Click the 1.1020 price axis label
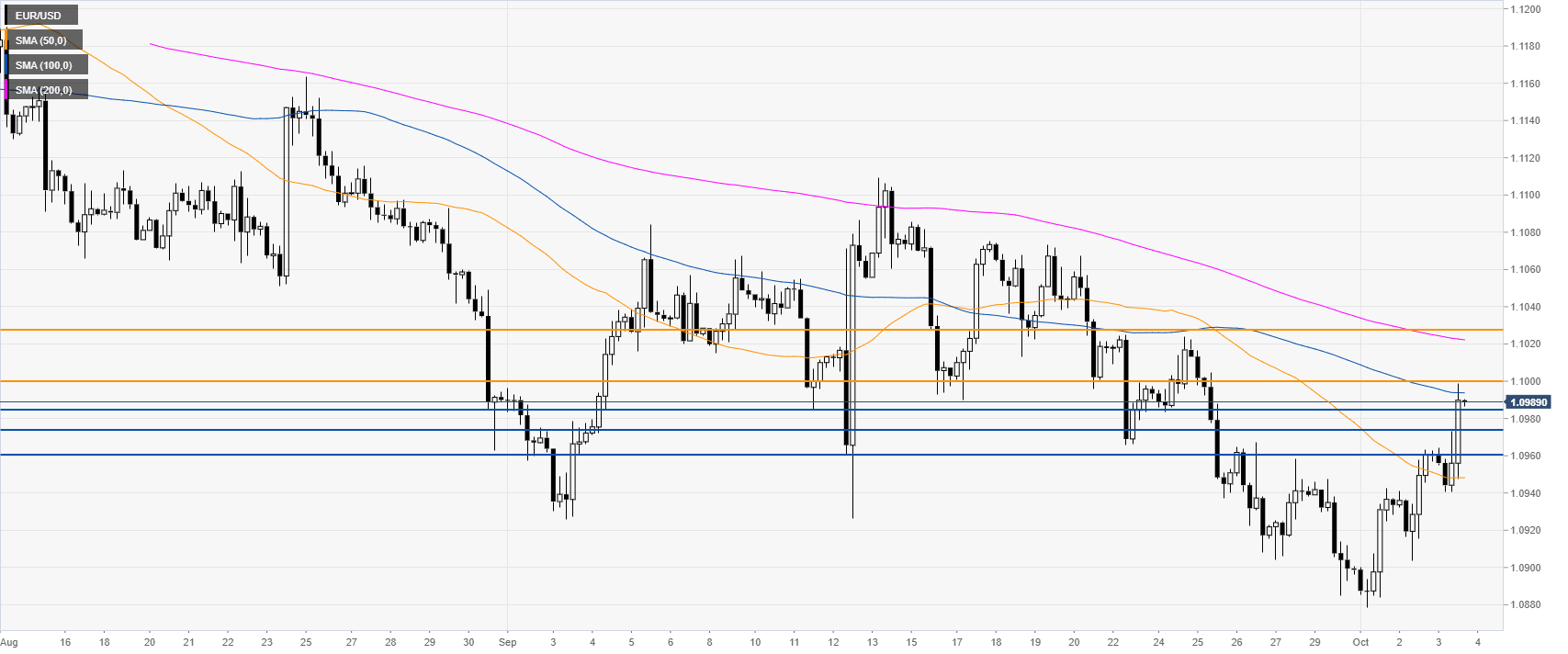The height and width of the screenshot is (654, 1568). (1527, 344)
